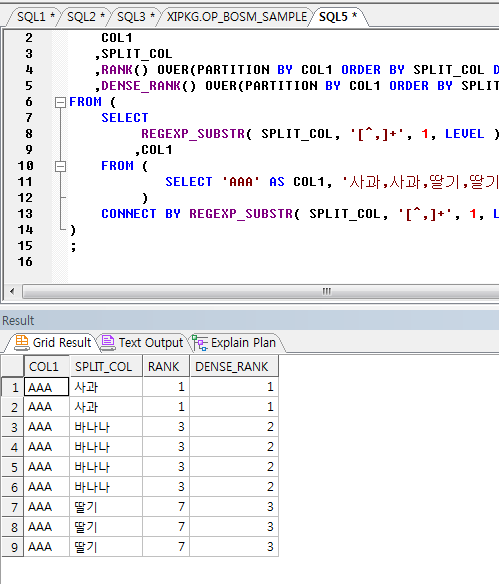499x584 pixels.
Task: Click the grid's top-left select-all corner cell
Action: pyautogui.click(x=13, y=366)
